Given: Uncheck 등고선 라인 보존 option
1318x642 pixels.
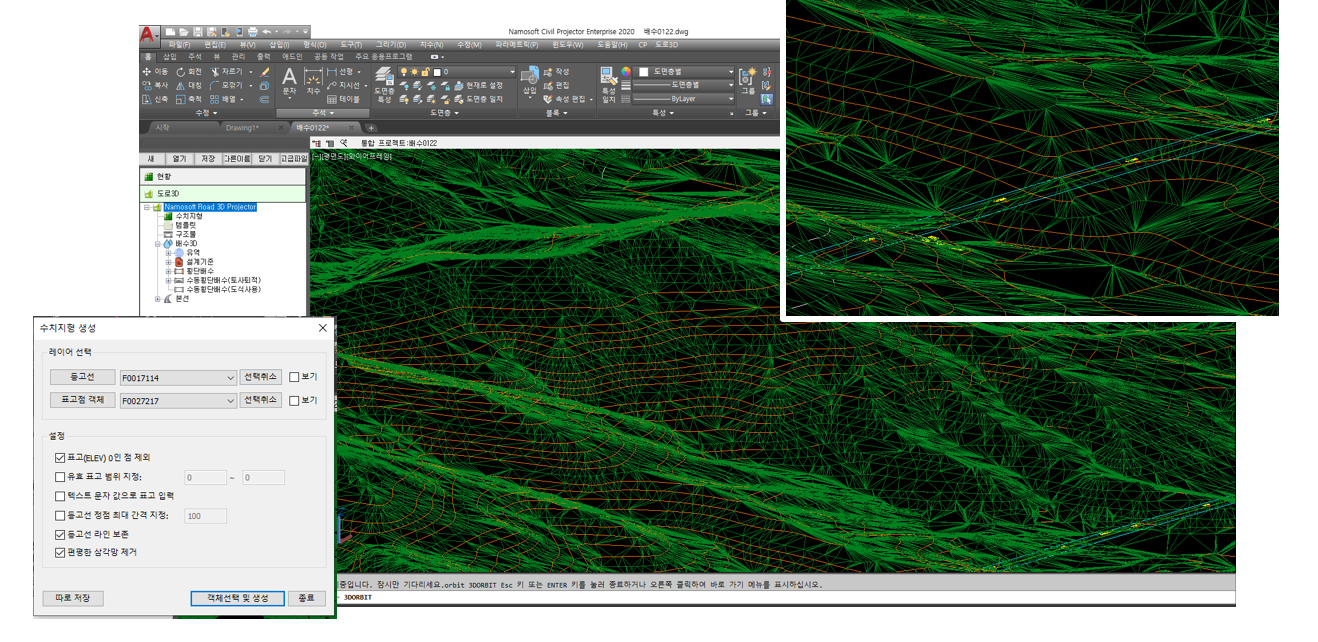Looking at the screenshot, I should click(61, 534).
